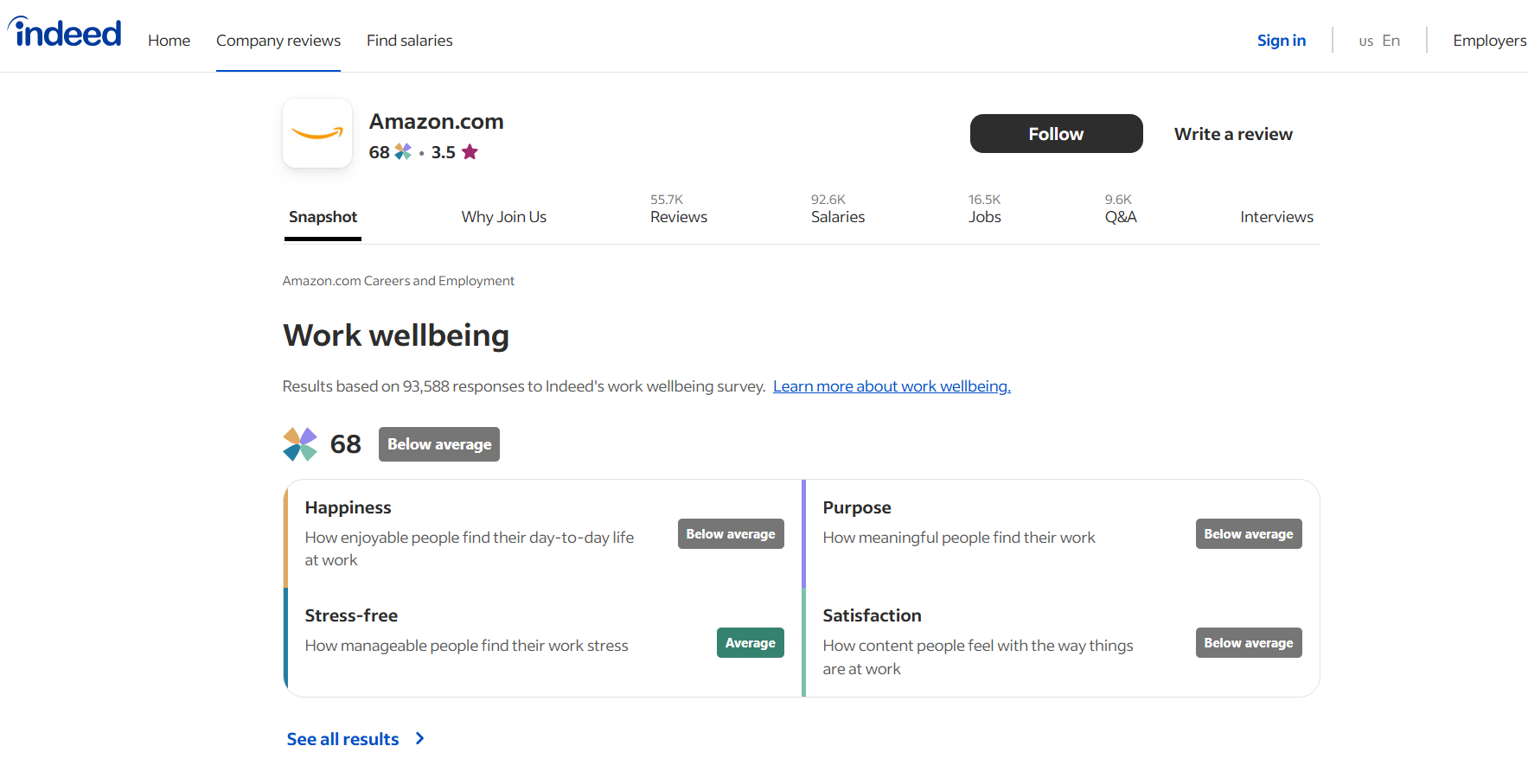Click the Stress-free Average badge
Viewport: 1528px width, 784px height.
751,643
